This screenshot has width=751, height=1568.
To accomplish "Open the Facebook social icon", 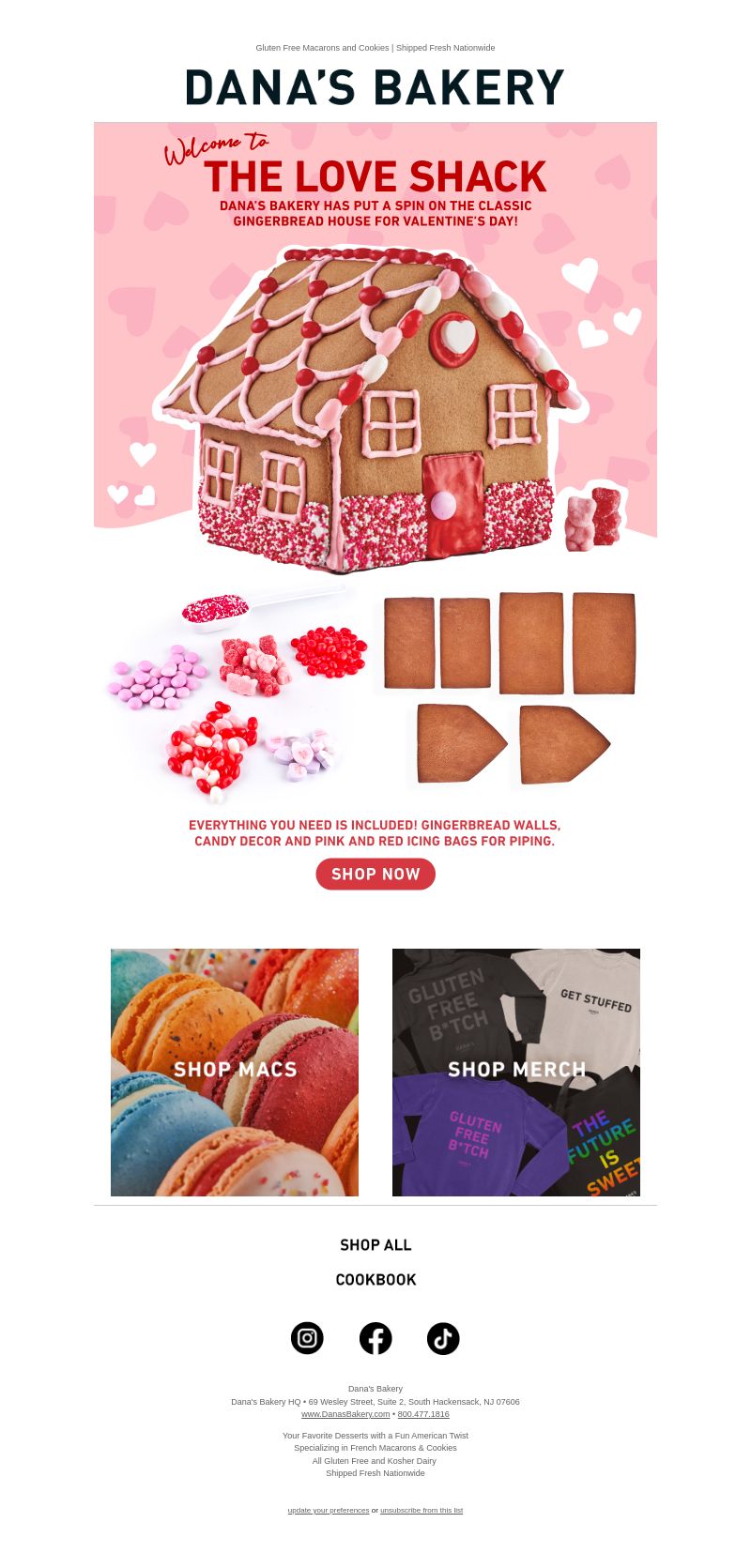I will [375, 1338].
